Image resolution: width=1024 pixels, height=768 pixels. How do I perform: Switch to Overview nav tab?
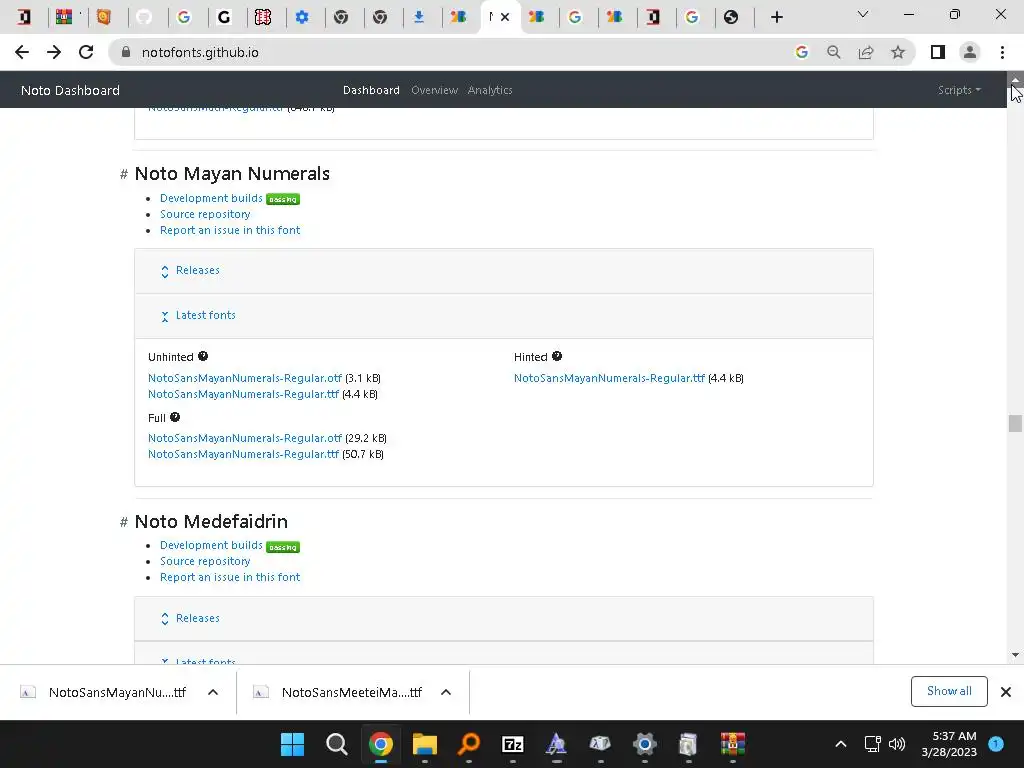[434, 90]
